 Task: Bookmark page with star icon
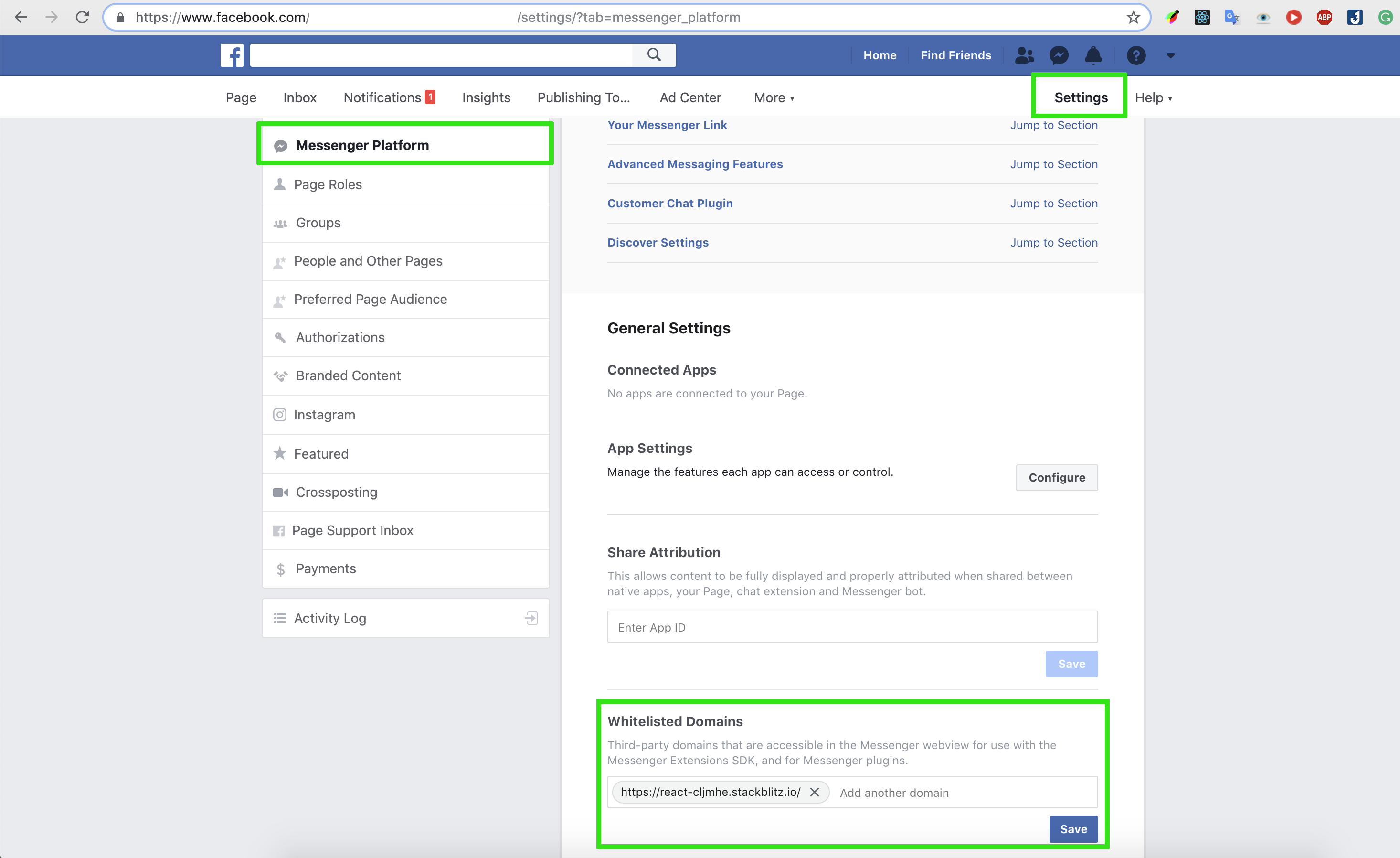1133,17
